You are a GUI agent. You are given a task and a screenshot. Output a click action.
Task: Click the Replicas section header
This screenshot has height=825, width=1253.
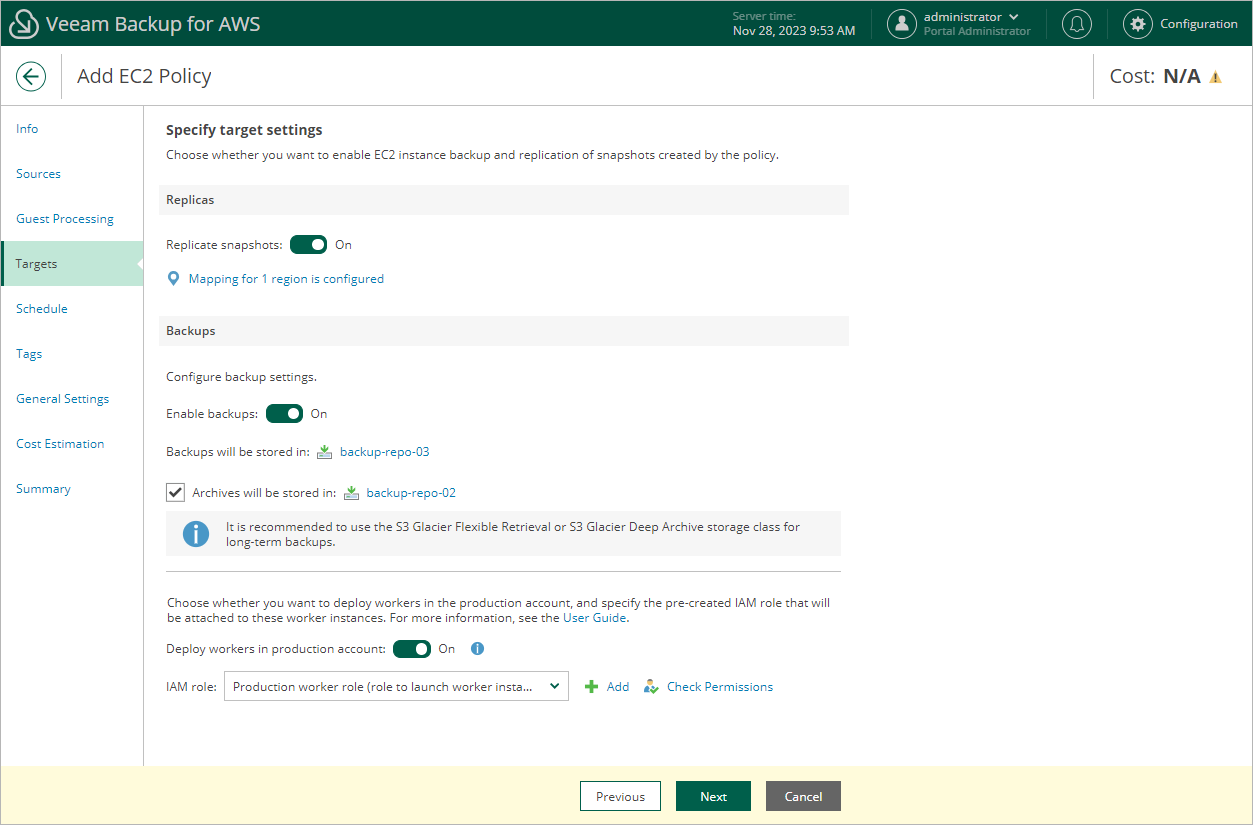coord(504,200)
